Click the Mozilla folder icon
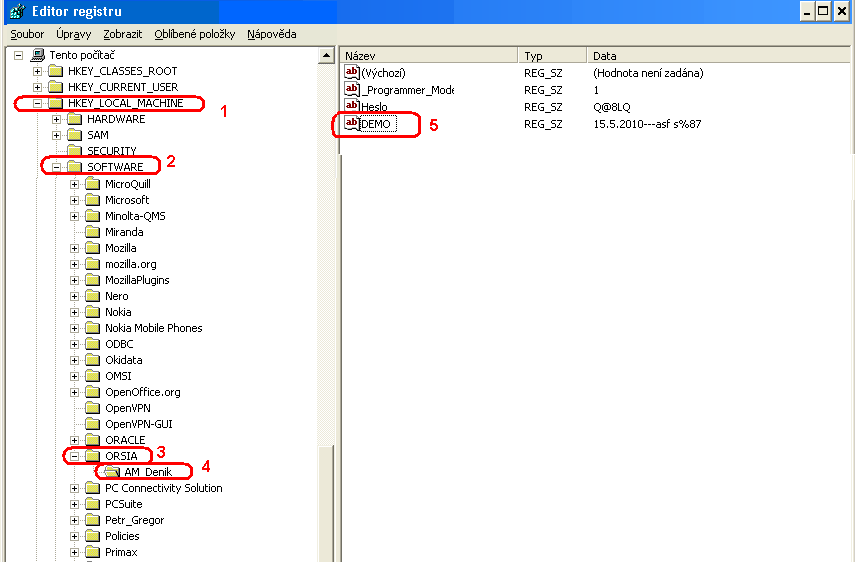 pos(93,248)
